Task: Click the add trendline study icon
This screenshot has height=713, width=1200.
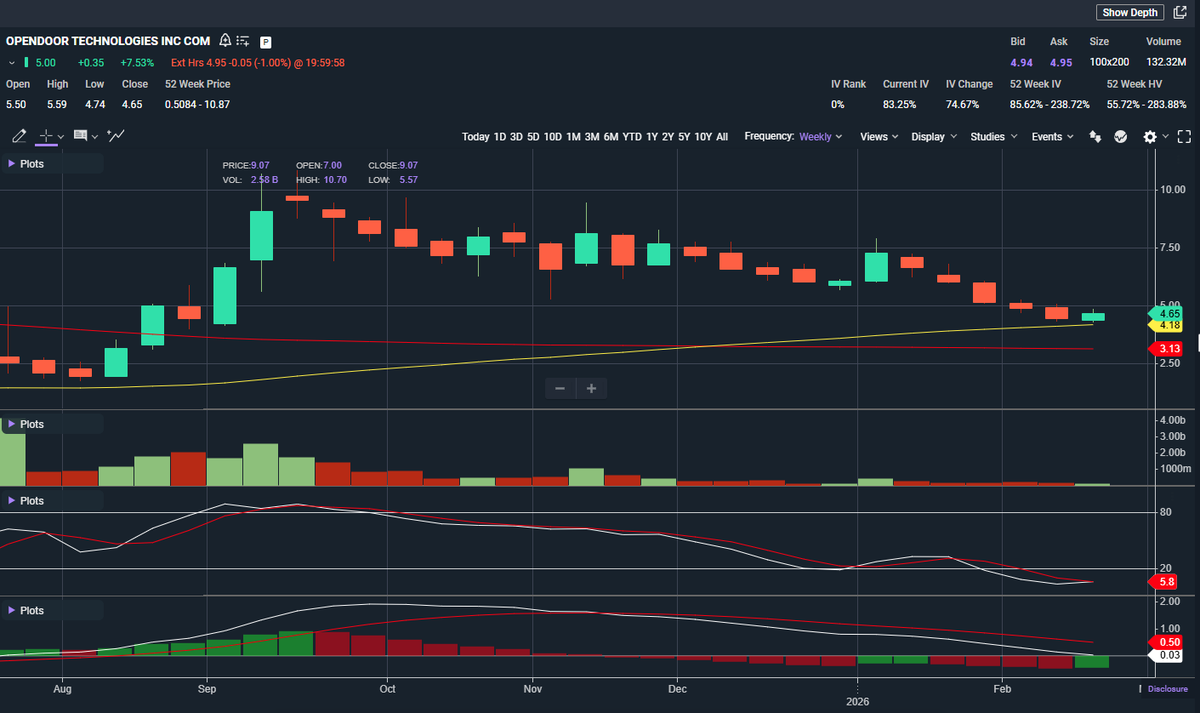Action: tap(116, 136)
